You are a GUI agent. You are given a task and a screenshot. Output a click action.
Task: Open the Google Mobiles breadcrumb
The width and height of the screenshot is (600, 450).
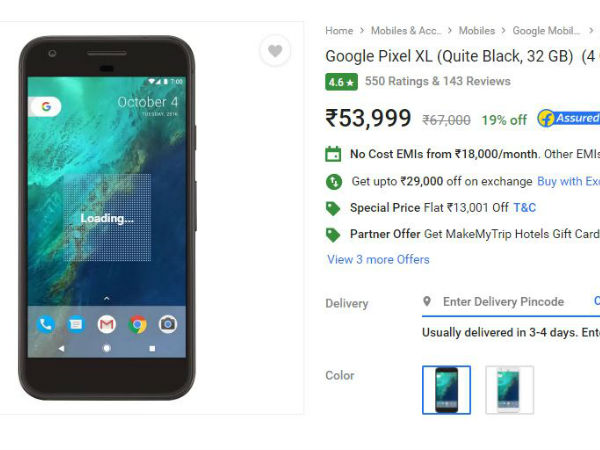click(546, 31)
